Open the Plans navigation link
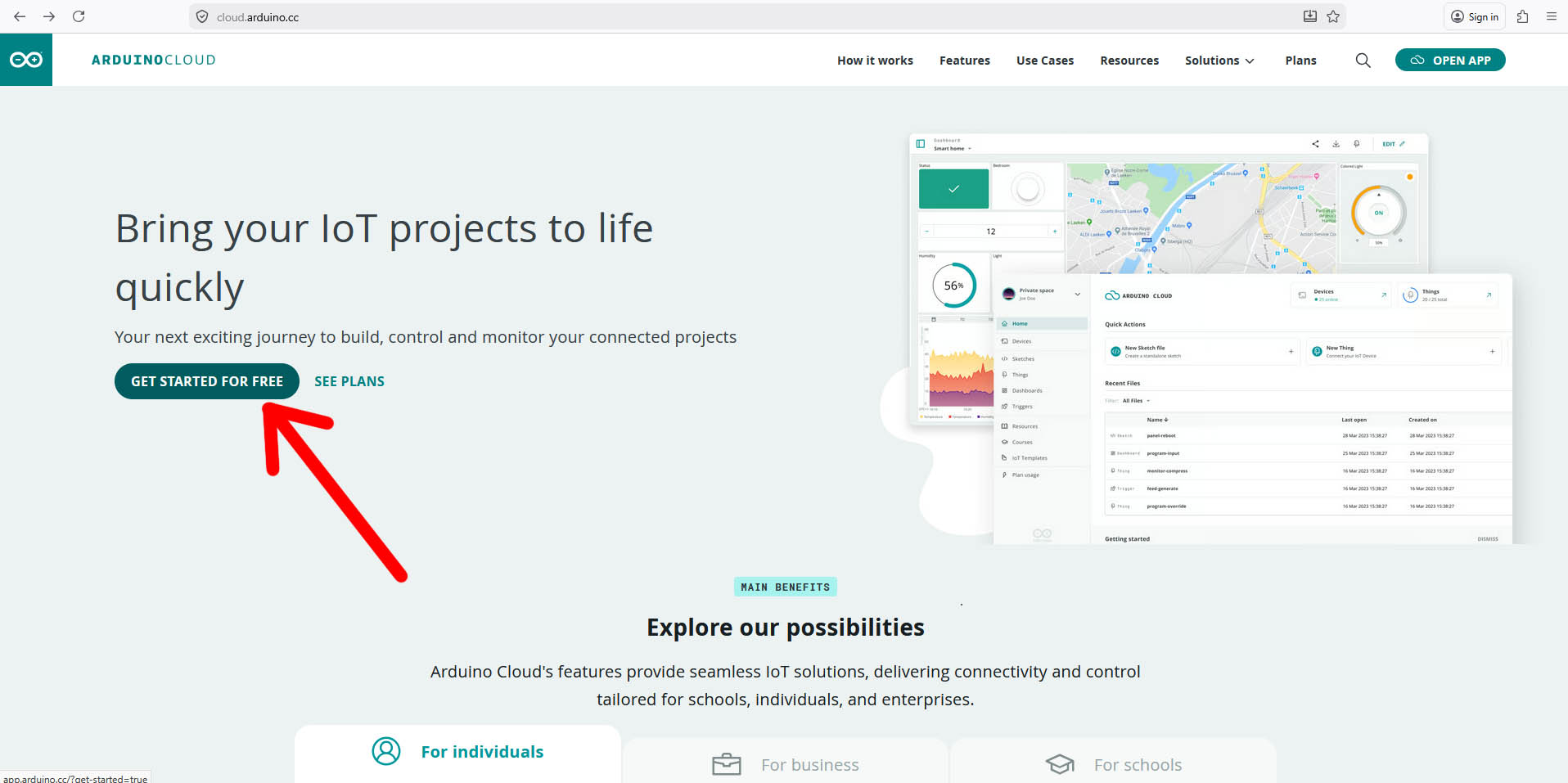The height and width of the screenshot is (783, 1568). click(1300, 61)
